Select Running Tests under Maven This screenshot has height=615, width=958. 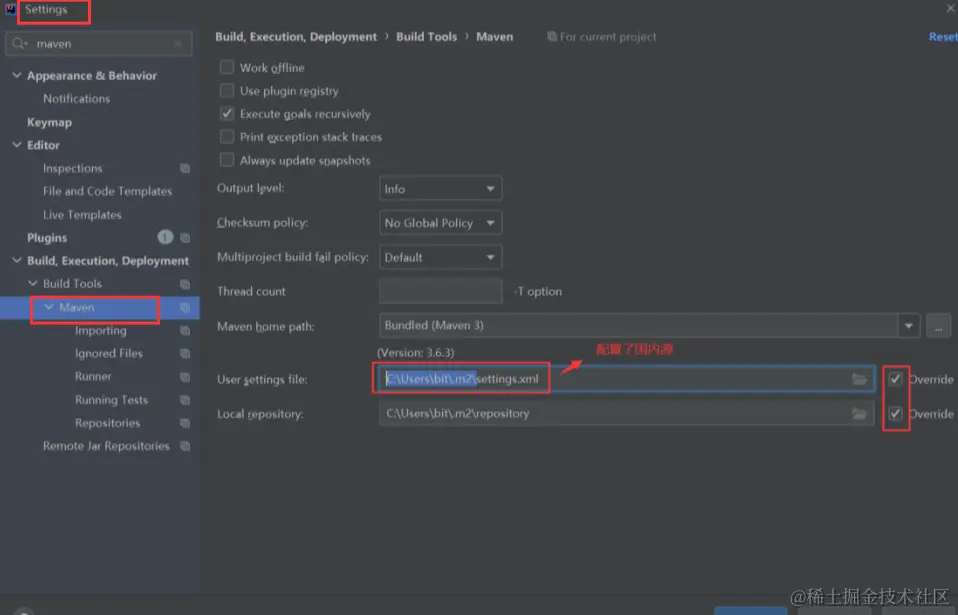click(x=111, y=400)
